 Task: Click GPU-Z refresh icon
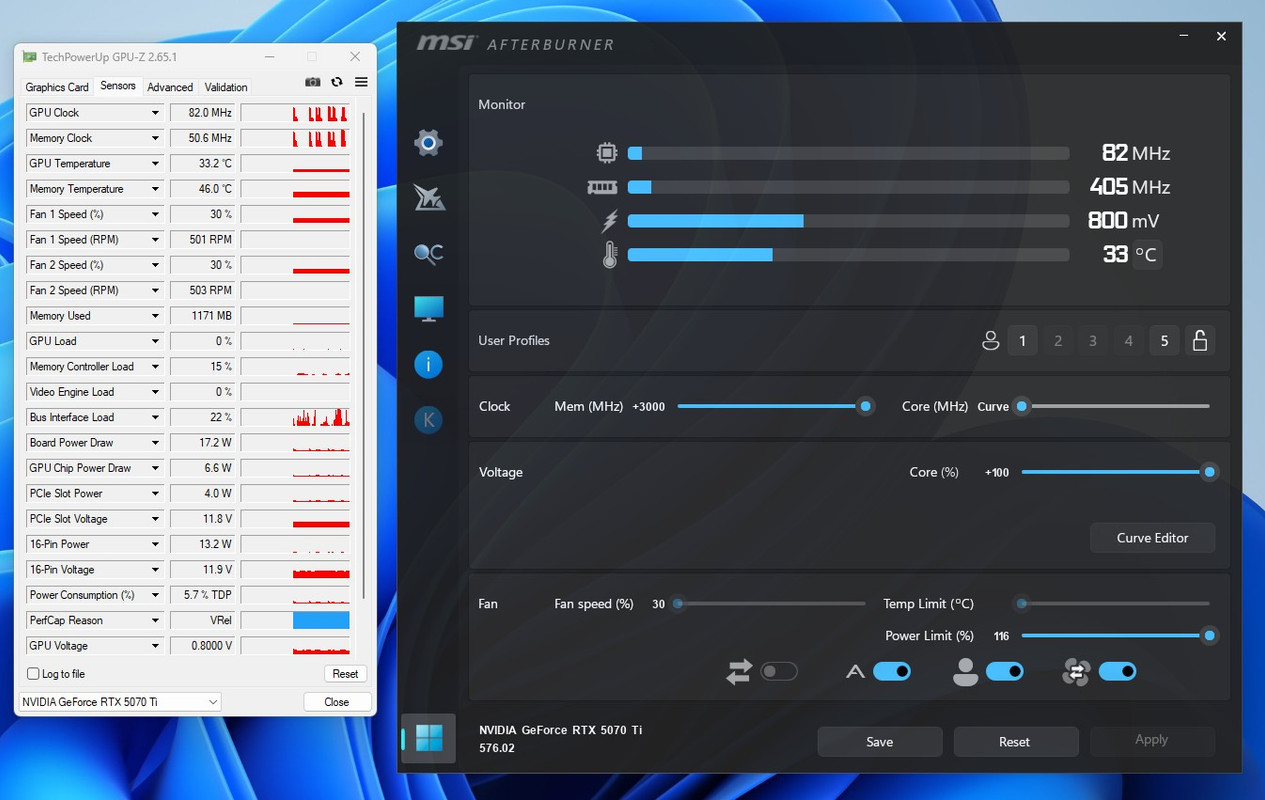pyautogui.click(x=337, y=83)
